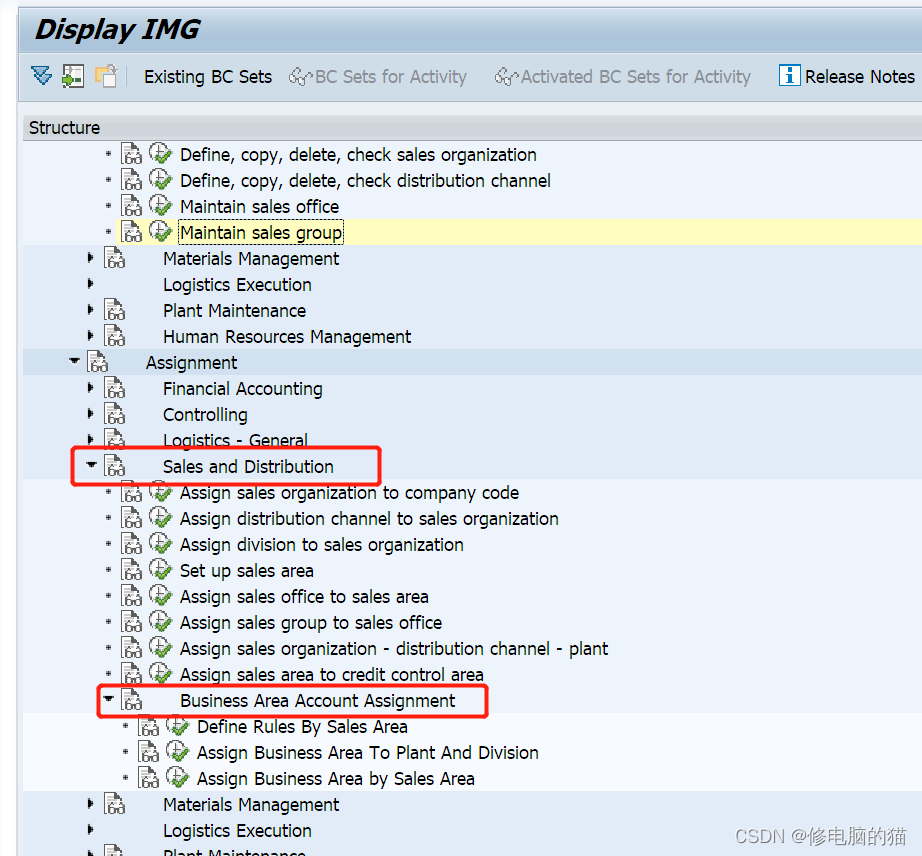Click documentation icon for Assign division to sales organization
This screenshot has height=856, width=922.
(132, 545)
